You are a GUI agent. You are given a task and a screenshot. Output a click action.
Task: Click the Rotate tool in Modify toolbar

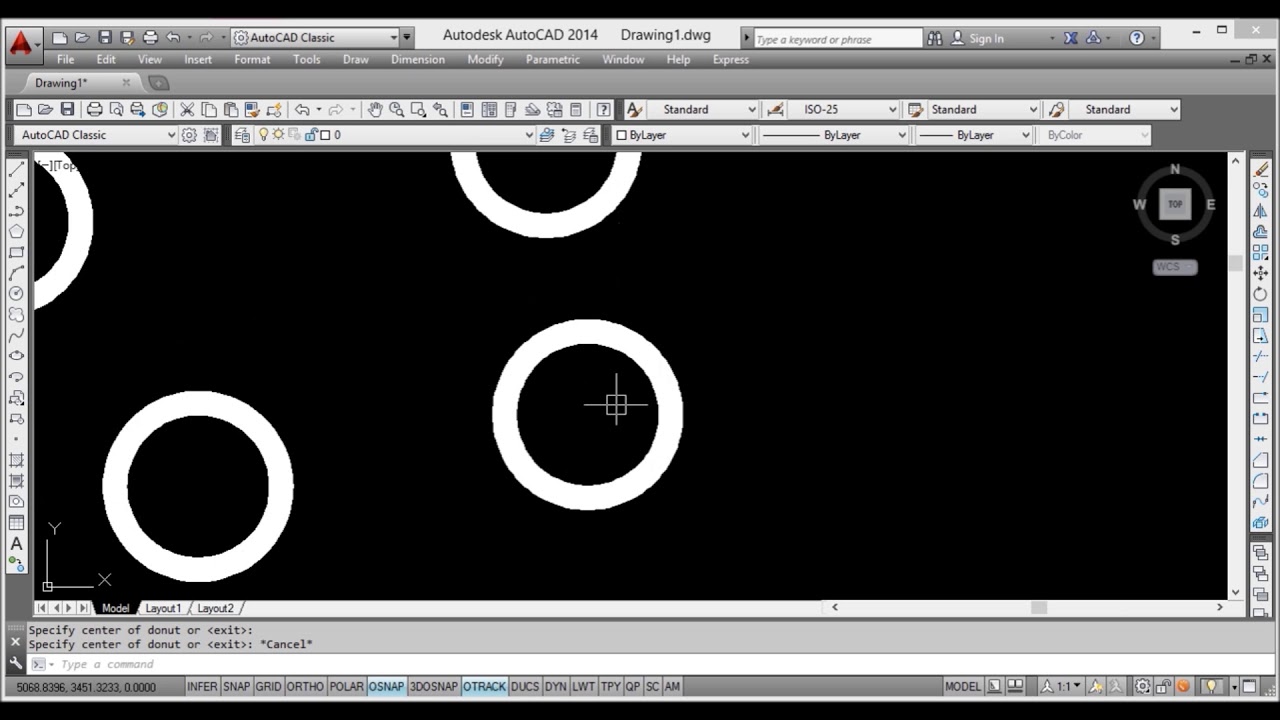pyautogui.click(x=1261, y=294)
